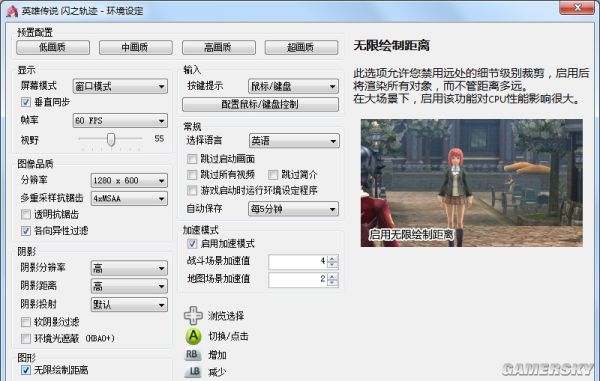Click the 启用无限绘制距离 preview image
The width and height of the screenshot is (600, 381).
point(471,183)
